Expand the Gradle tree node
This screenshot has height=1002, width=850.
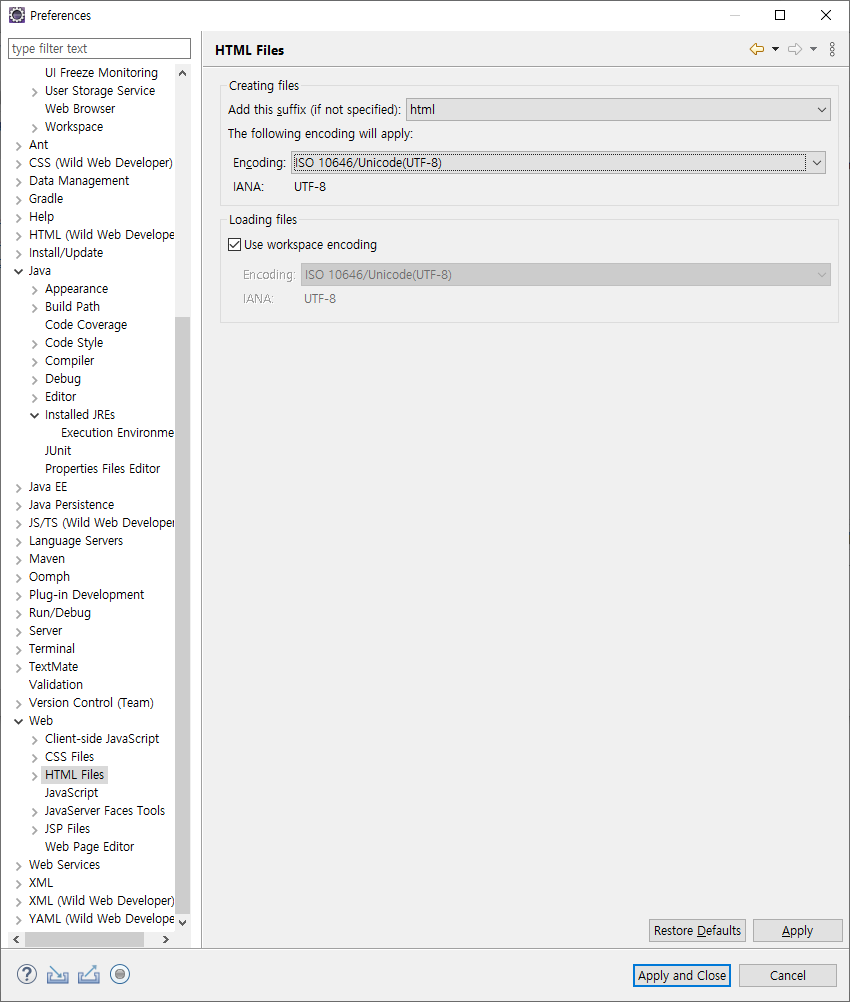click(19, 199)
